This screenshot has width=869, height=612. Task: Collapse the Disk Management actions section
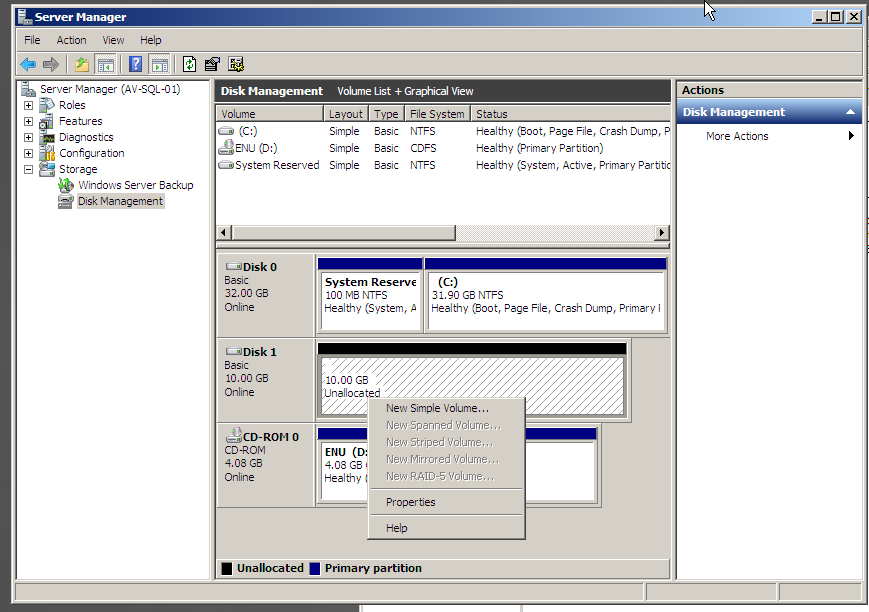850,112
